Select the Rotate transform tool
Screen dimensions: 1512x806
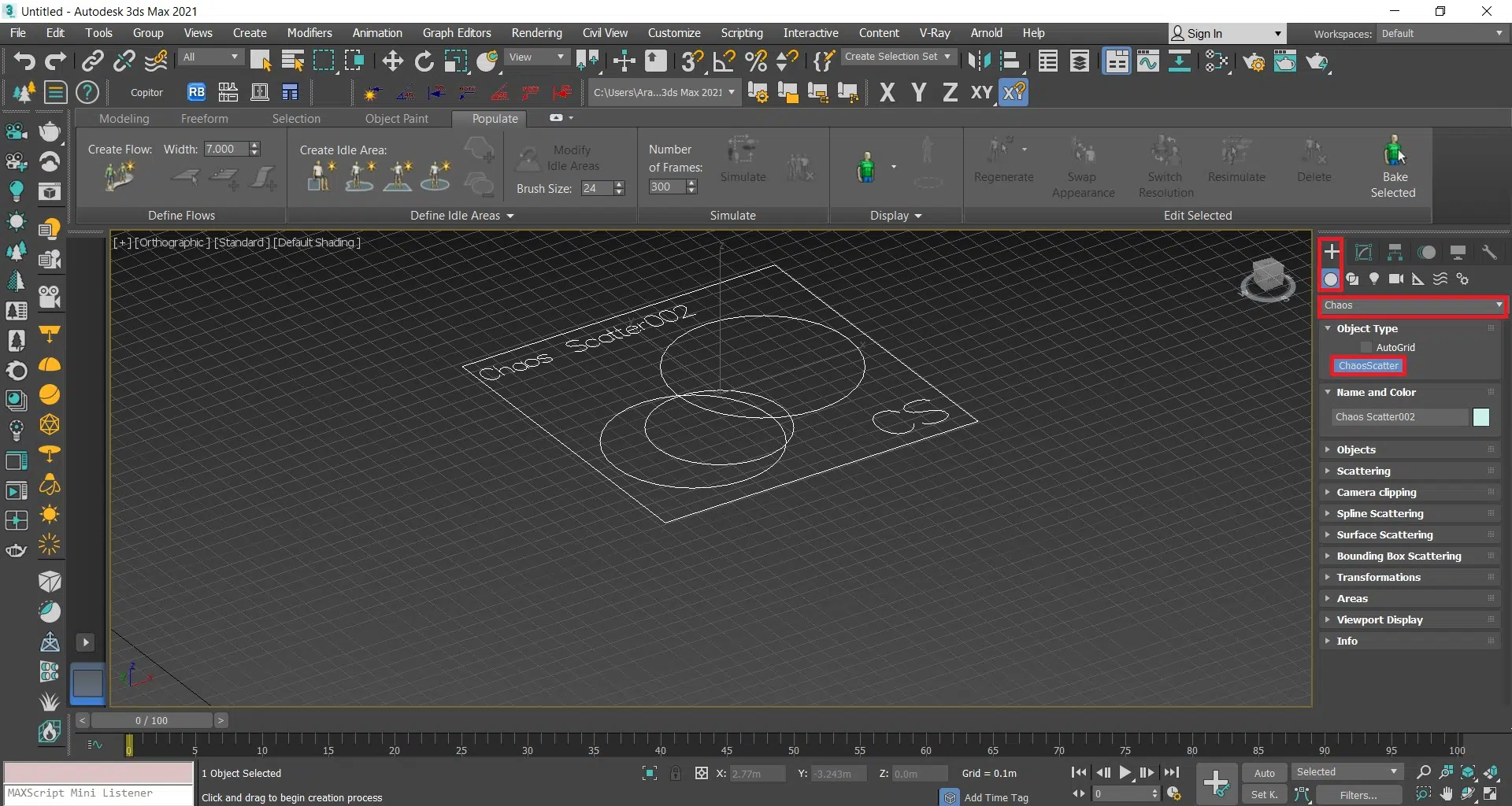(x=424, y=61)
